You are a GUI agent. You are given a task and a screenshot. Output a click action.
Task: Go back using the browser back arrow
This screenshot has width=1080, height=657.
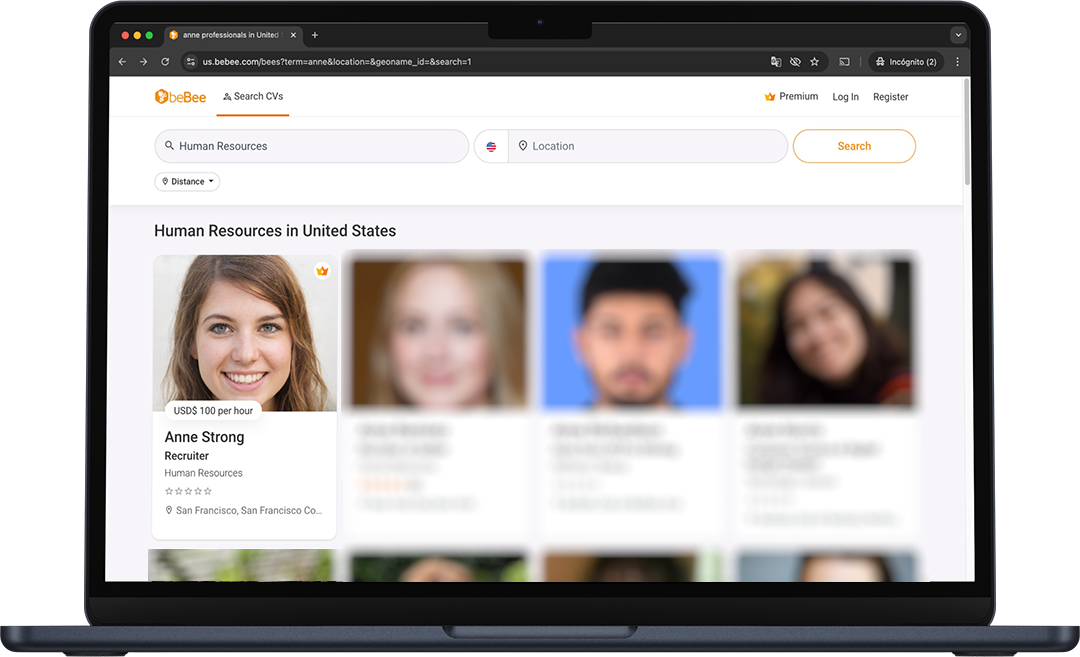122,62
